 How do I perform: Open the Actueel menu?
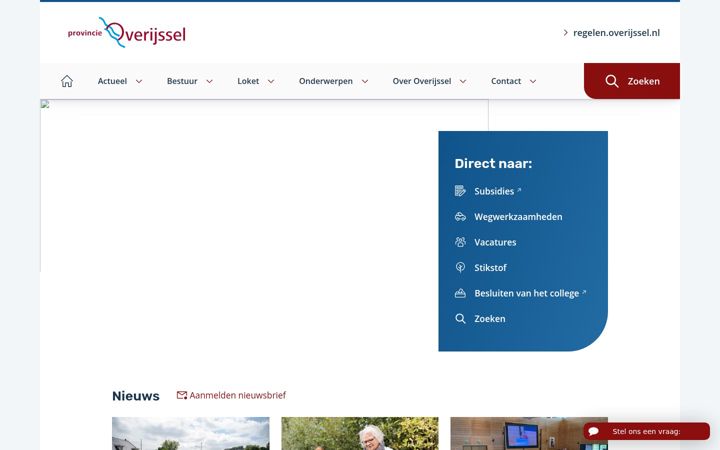click(112, 81)
